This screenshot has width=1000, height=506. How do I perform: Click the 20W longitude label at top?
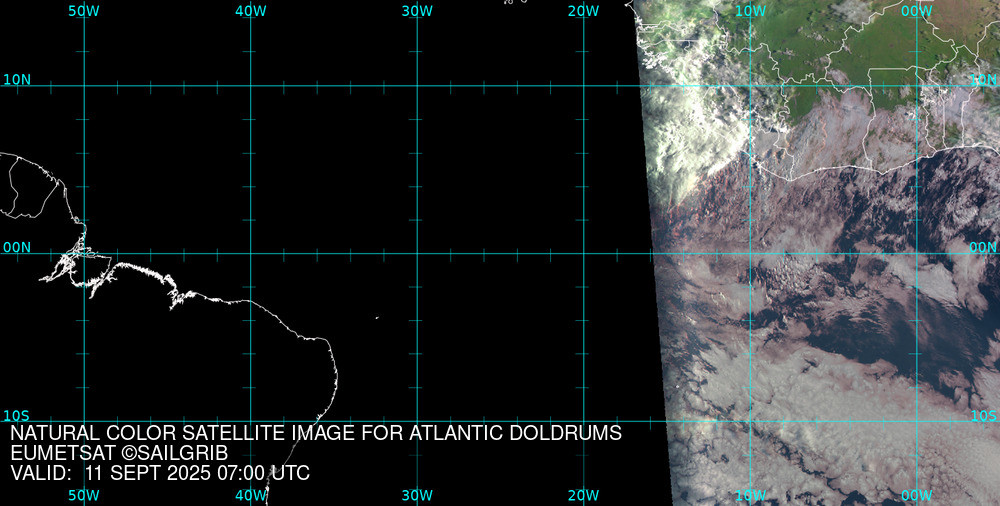tap(584, 11)
